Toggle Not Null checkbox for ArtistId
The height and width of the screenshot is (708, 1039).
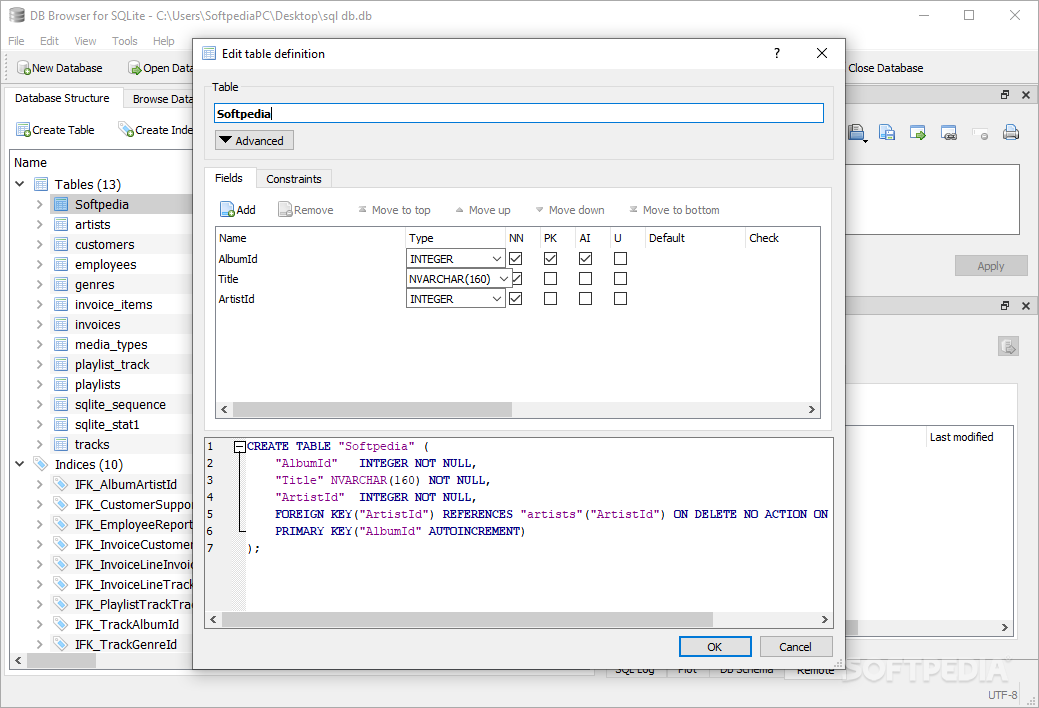516,298
